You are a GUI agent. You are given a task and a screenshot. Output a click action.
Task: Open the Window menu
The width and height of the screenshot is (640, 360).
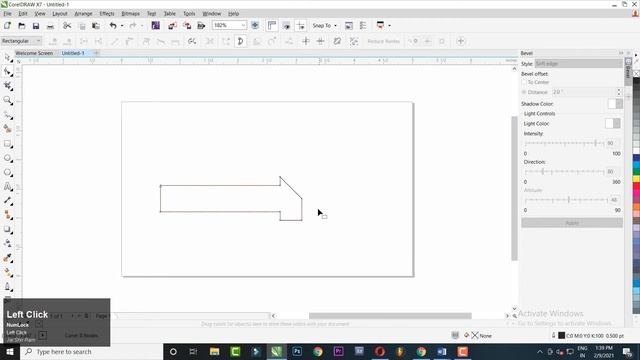(x=211, y=13)
